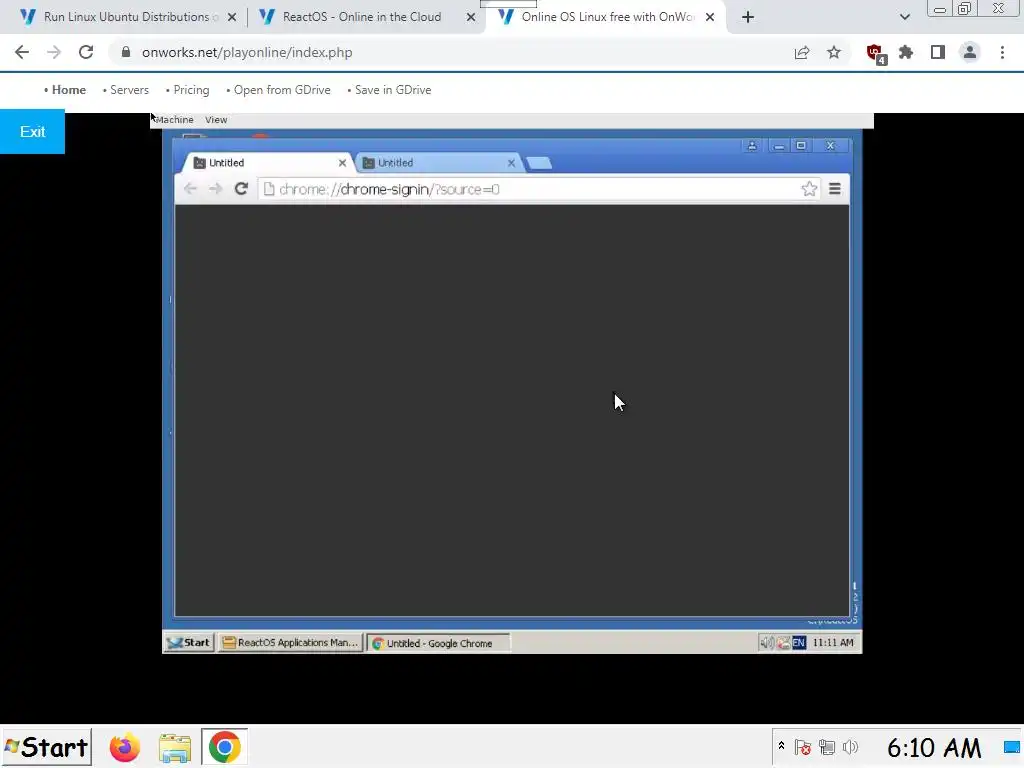Open the View menu
This screenshot has width=1024, height=768.
coord(216,120)
